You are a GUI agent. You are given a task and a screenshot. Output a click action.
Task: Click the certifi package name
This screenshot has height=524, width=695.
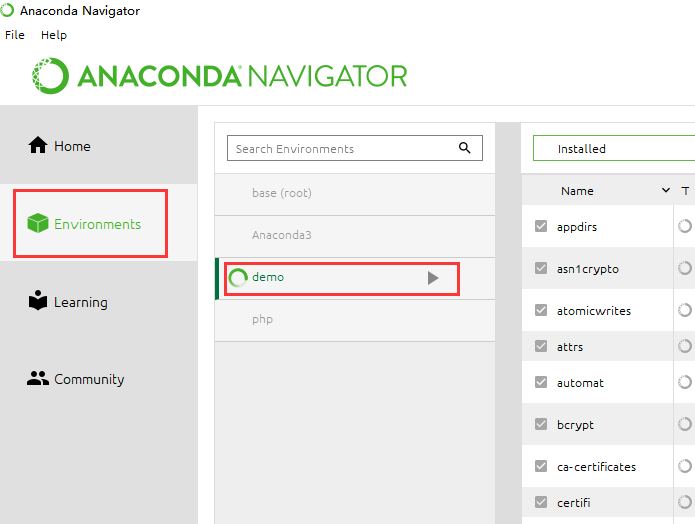click(574, 503)
